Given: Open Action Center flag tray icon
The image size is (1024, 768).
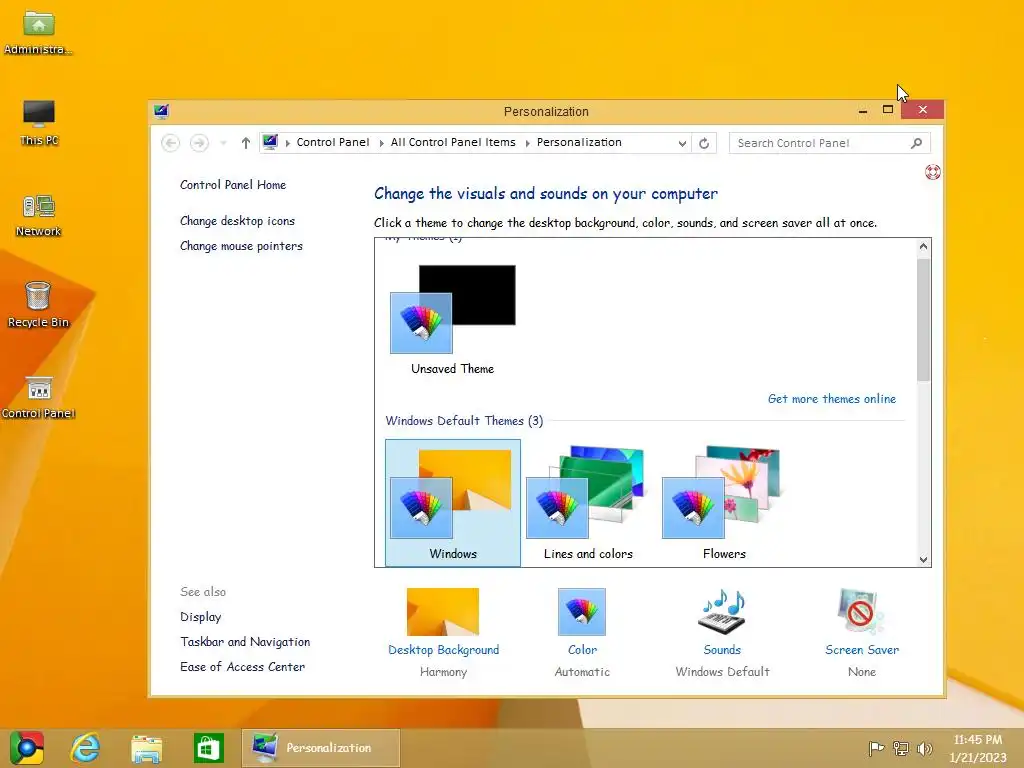Looking at the screenshot, I should (876, 748).
